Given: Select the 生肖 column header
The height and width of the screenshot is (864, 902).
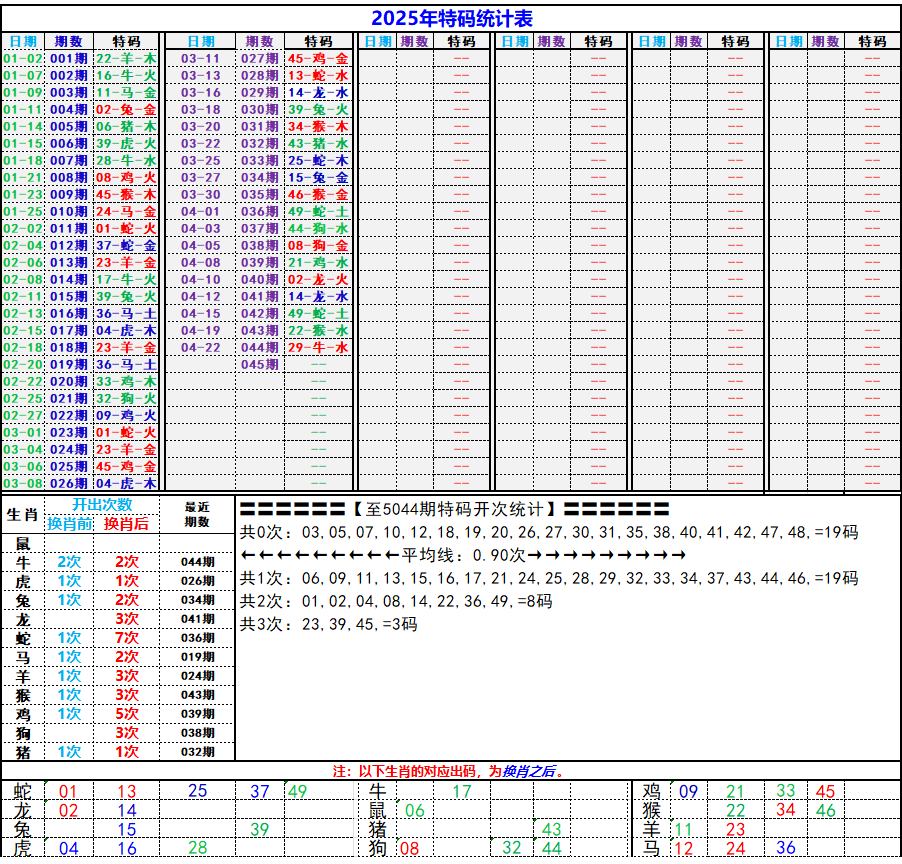Looking at the screenshot, I should 22,516.
